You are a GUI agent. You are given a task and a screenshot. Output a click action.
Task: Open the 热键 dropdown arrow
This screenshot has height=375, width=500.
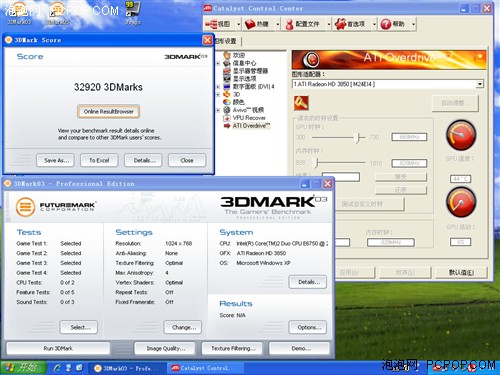(278, 24)
